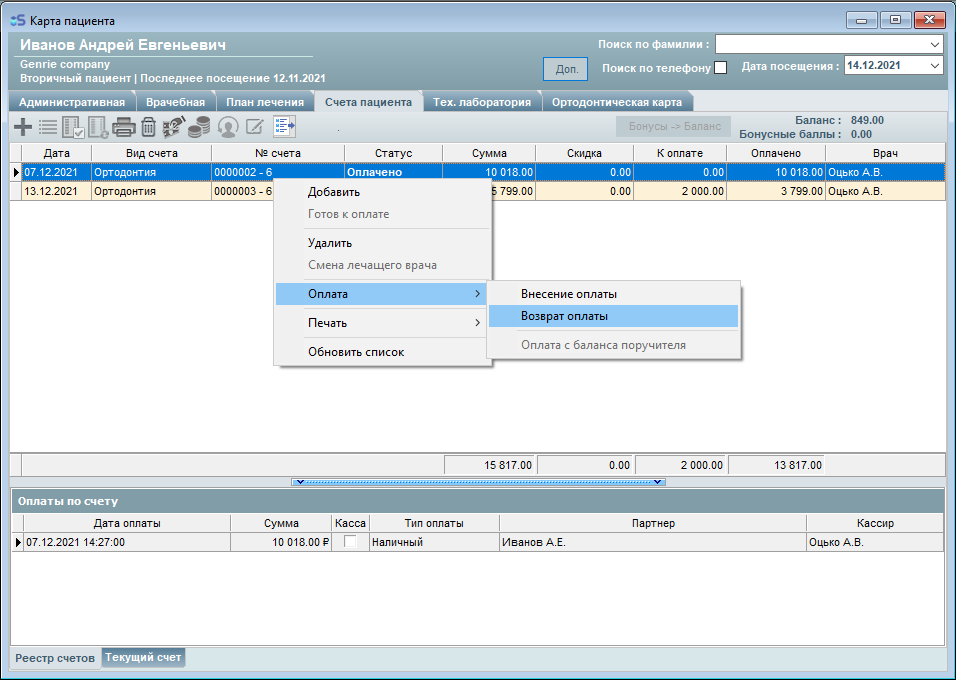Click the coins stack payment icon
The image size is (956, 680).
201,127
